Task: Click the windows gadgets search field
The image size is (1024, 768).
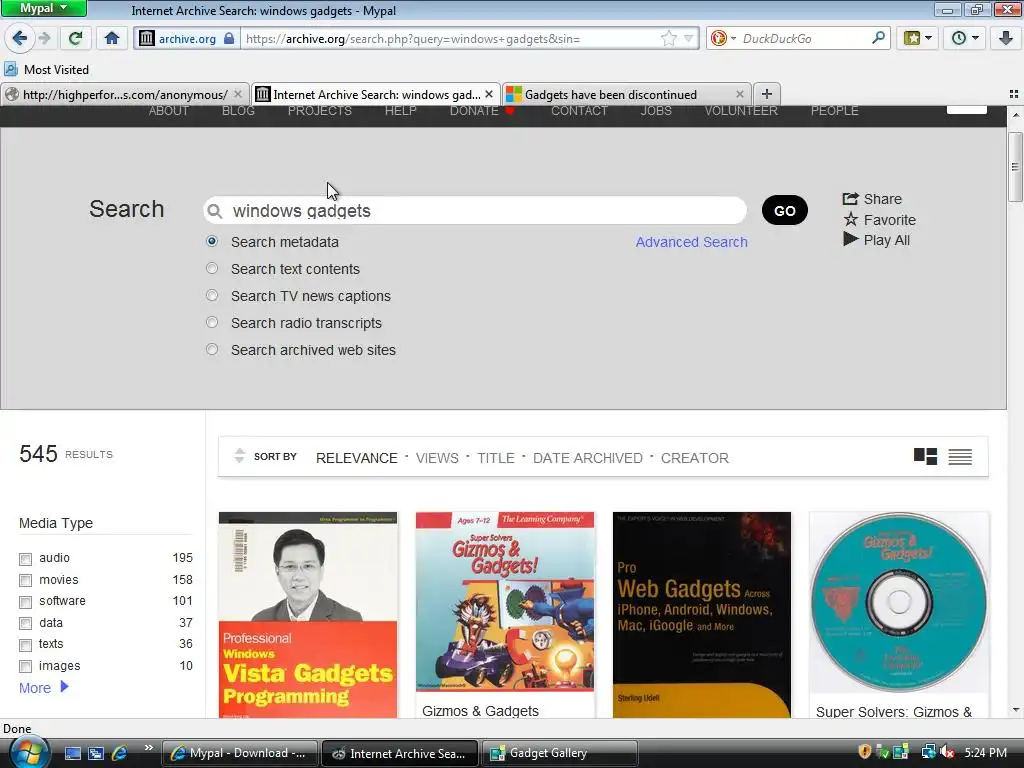Action: click(475, 210)
